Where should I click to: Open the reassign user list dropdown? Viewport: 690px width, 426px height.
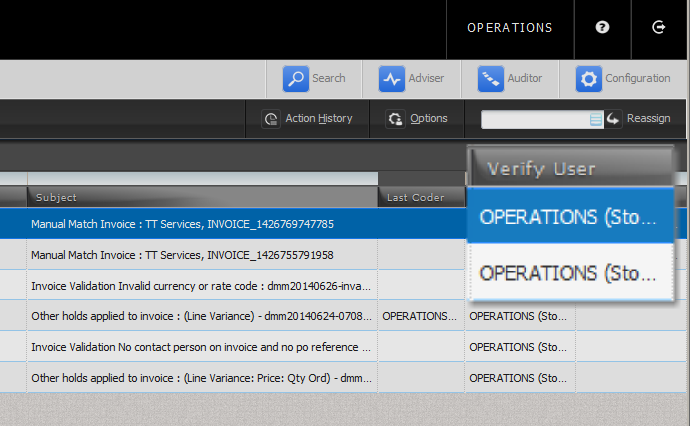click(x=596, y=119)
